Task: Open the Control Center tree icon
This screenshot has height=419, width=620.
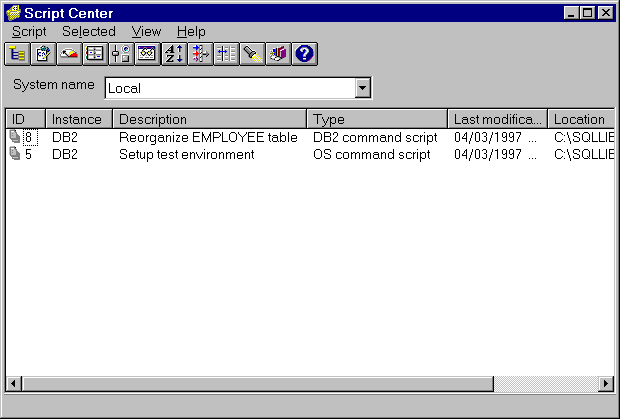Action: pos(17,54)
